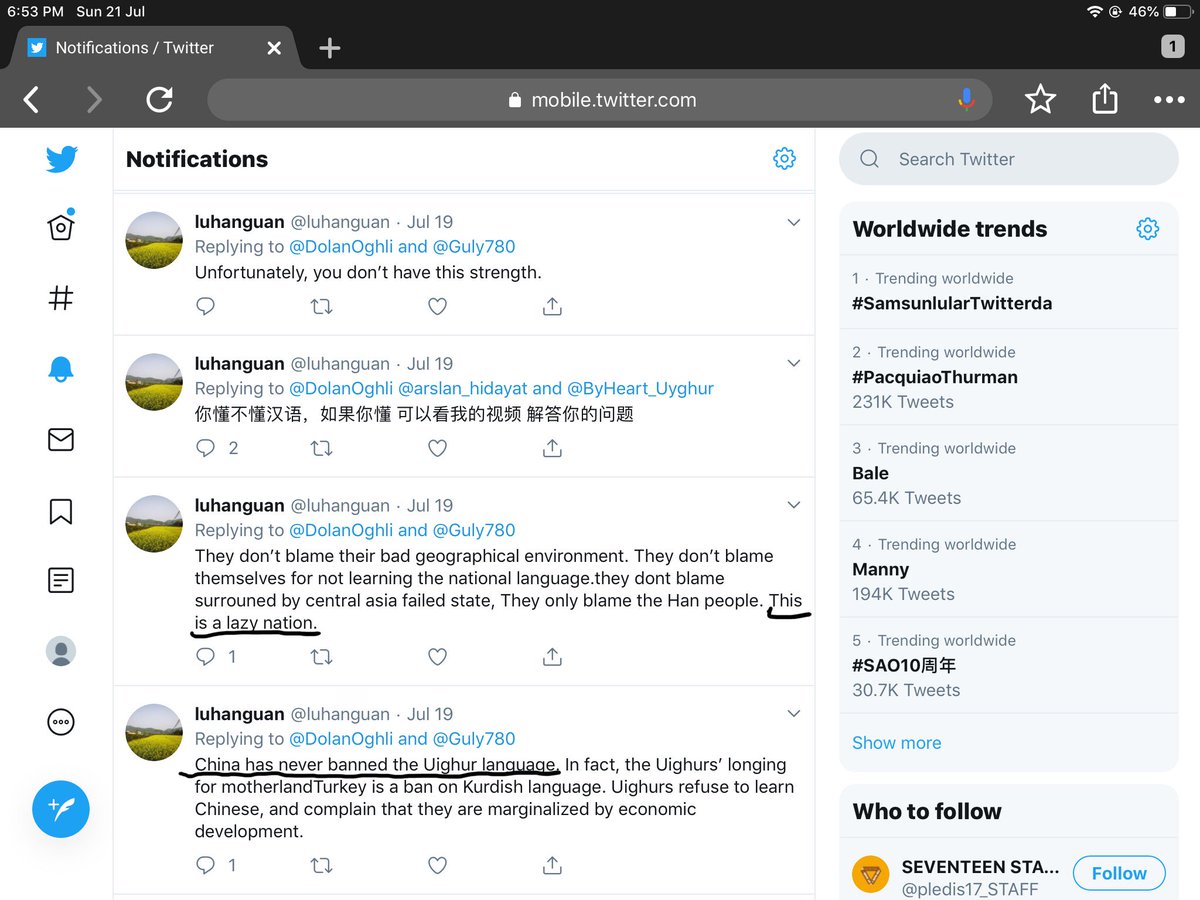Like luhanguan's tweet about the Uighur language
1200x900 pixels.
click(437, 865)
